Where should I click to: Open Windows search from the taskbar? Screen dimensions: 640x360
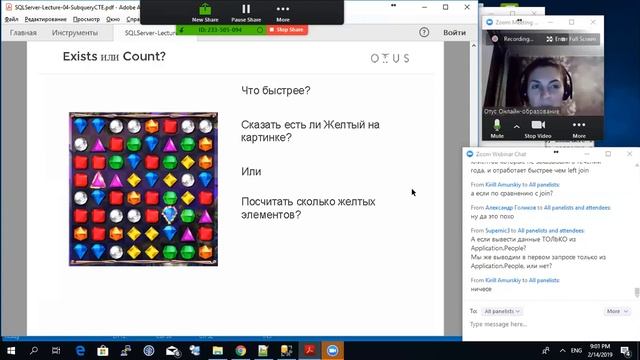pos(34,351)
